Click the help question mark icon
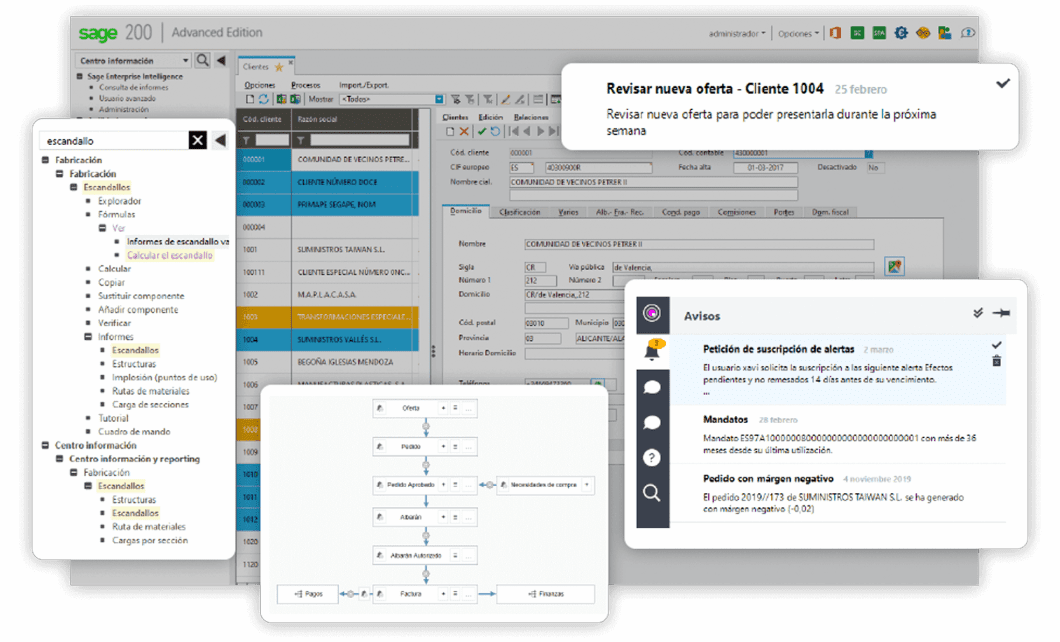The image size is (1060, 642). 652,458
